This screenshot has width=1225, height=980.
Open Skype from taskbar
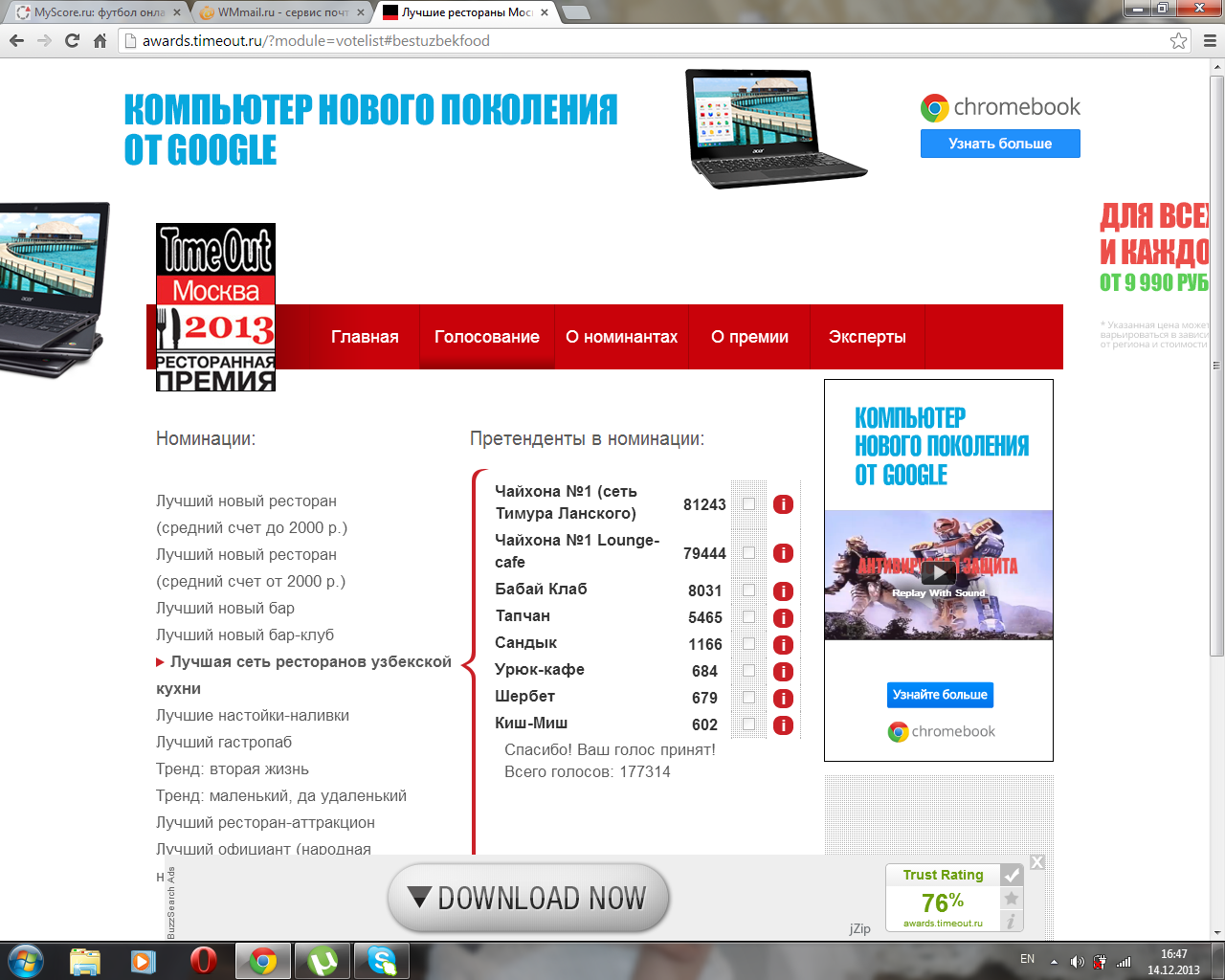(x=382, y=960)
